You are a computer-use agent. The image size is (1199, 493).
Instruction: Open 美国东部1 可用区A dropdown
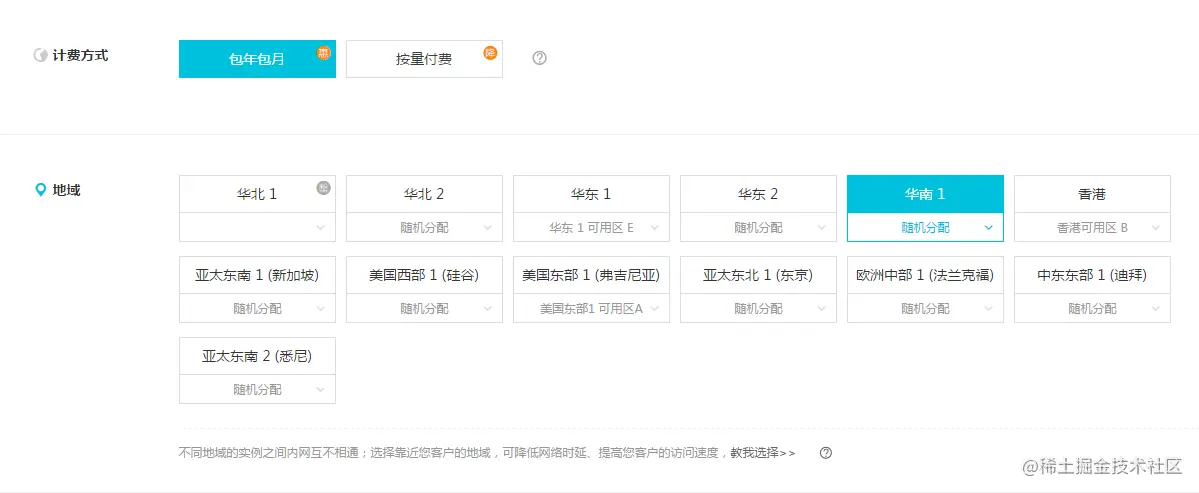coord(591,308)
